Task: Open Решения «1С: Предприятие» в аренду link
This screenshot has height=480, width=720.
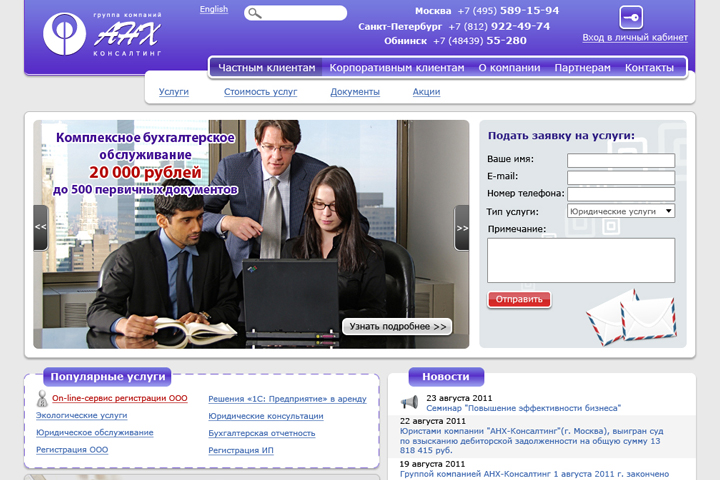Action: point(287,399)
